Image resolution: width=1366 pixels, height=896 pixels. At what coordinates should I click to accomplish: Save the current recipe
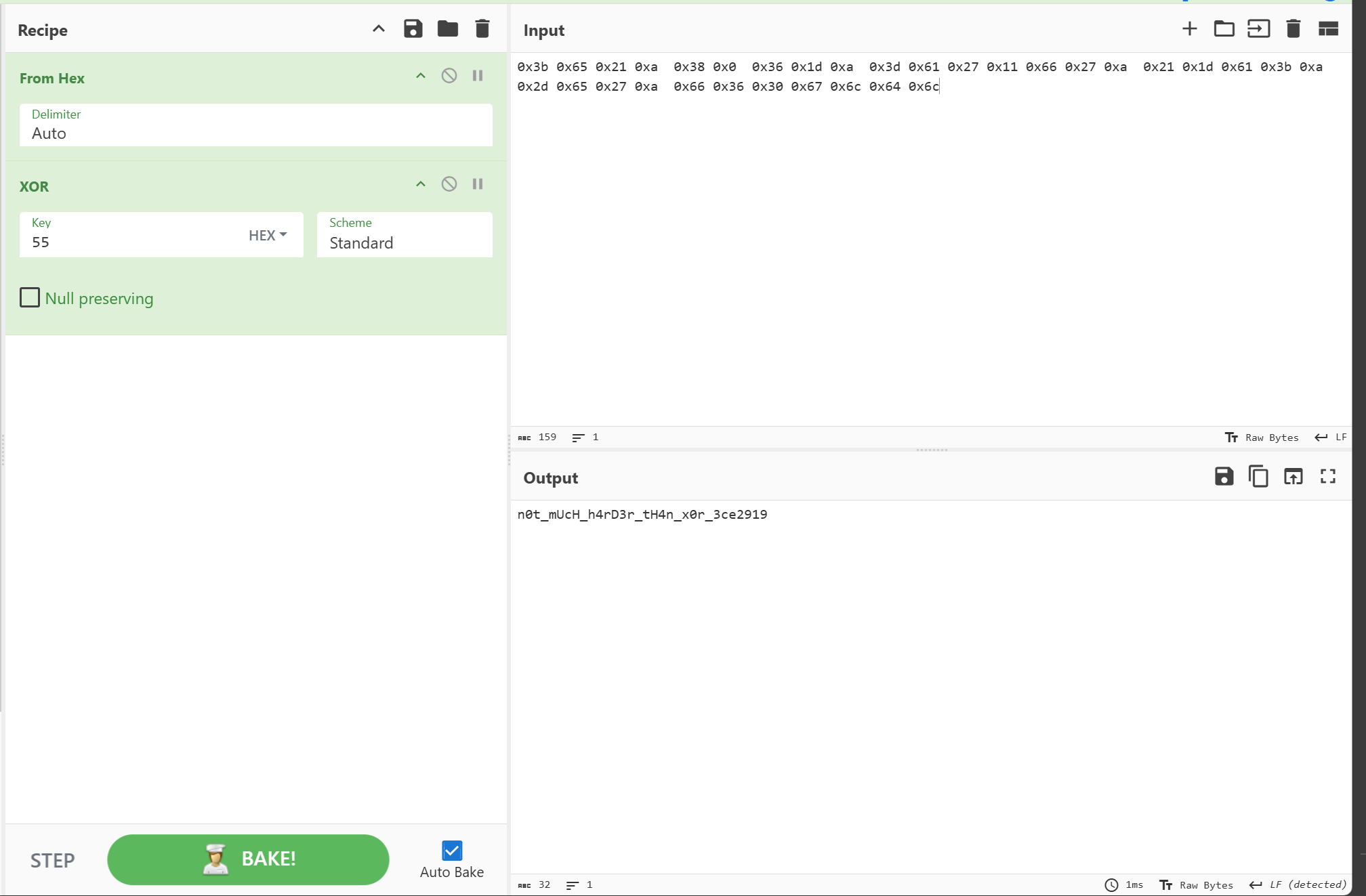point(413,29)
